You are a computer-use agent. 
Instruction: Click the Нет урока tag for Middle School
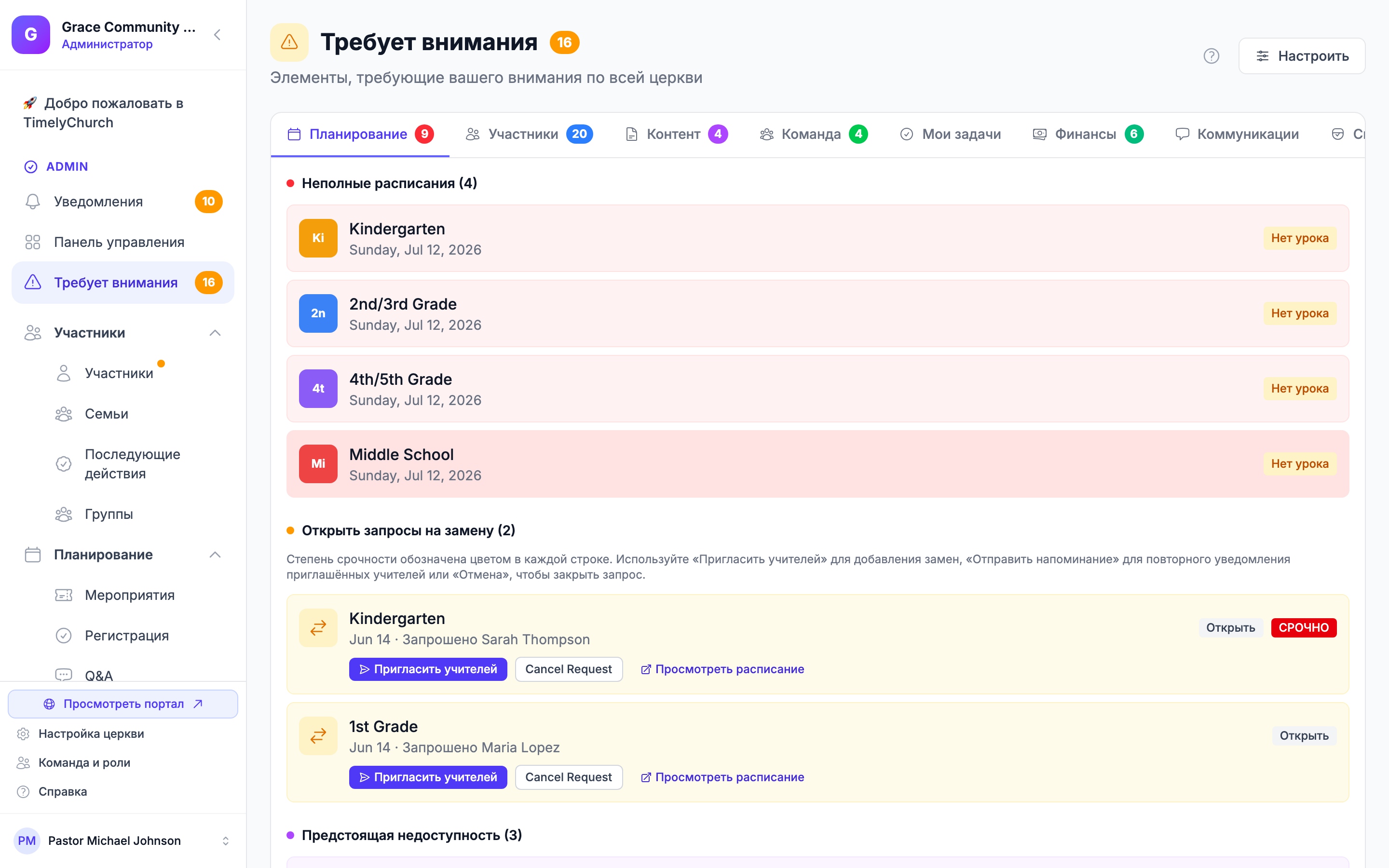point(1299,463)
